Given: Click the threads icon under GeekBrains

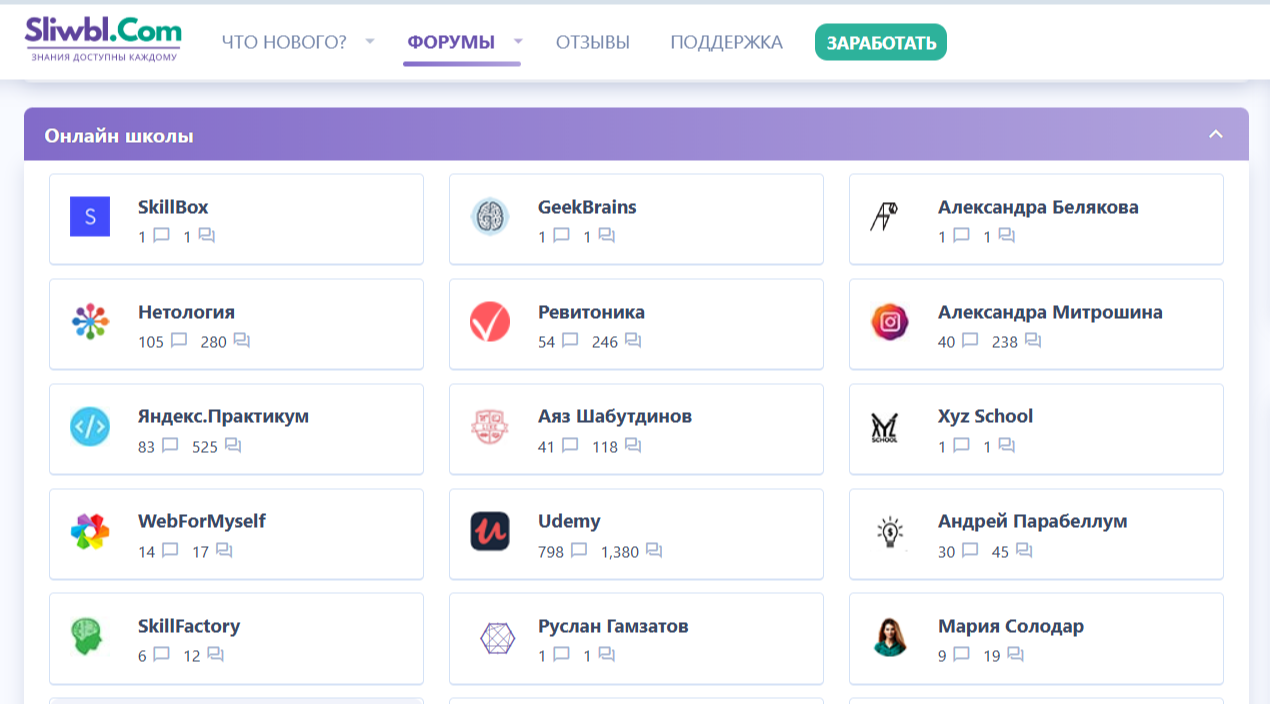Looking at the screenshot, I should click(561, 236).
